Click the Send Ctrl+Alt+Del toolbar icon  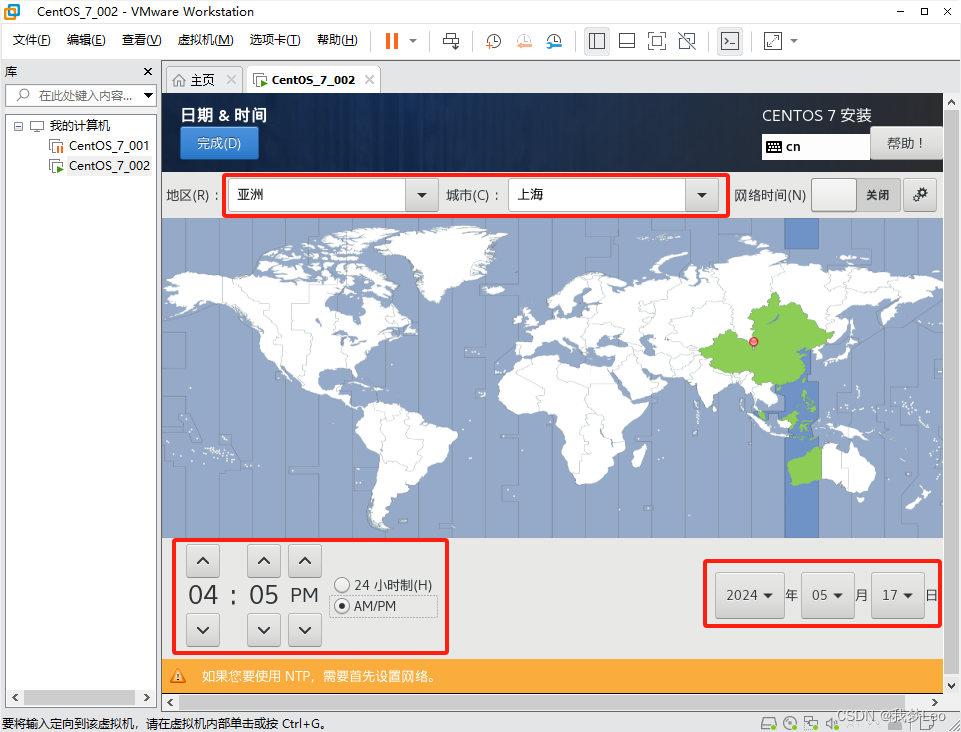(451, 41)
